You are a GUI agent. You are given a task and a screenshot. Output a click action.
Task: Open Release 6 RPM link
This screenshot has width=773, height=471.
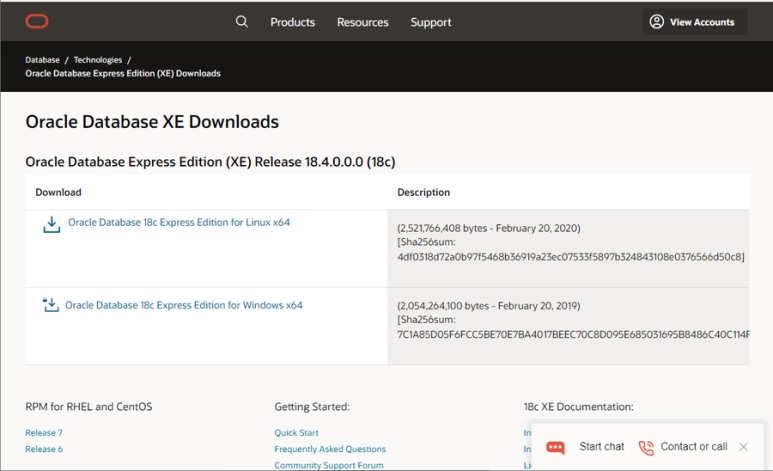tap(44, 449)
